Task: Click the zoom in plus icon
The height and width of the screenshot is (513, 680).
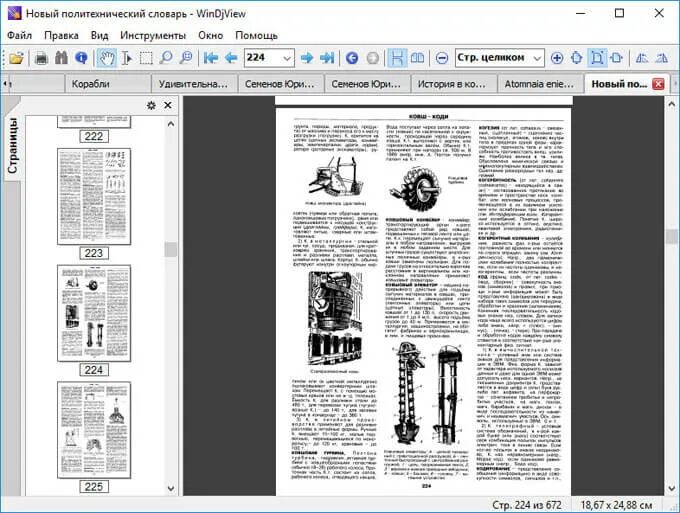Action: (557, 58)
